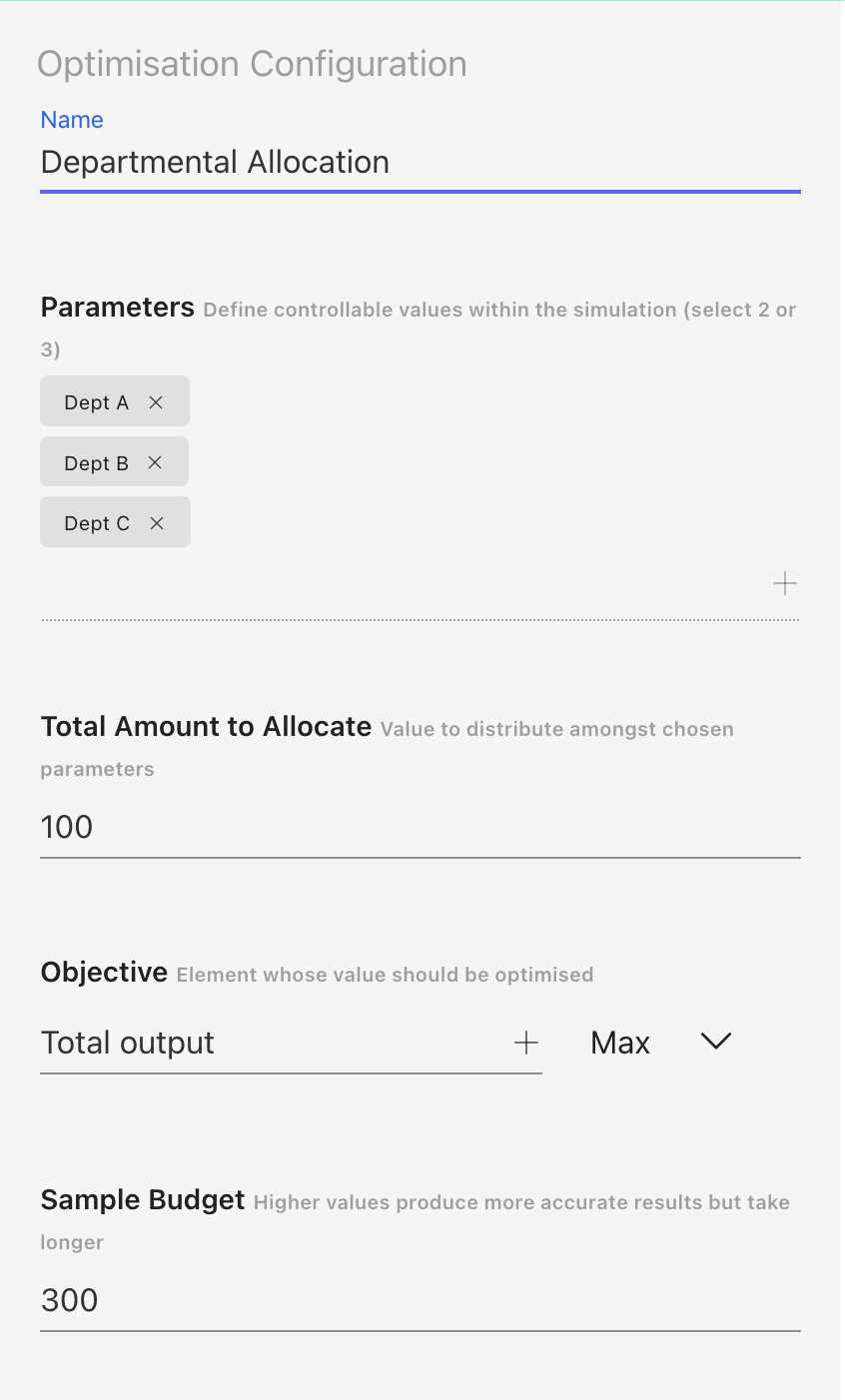
Task: Add a new parameter with plus icon
Action: tap(785, 583)
